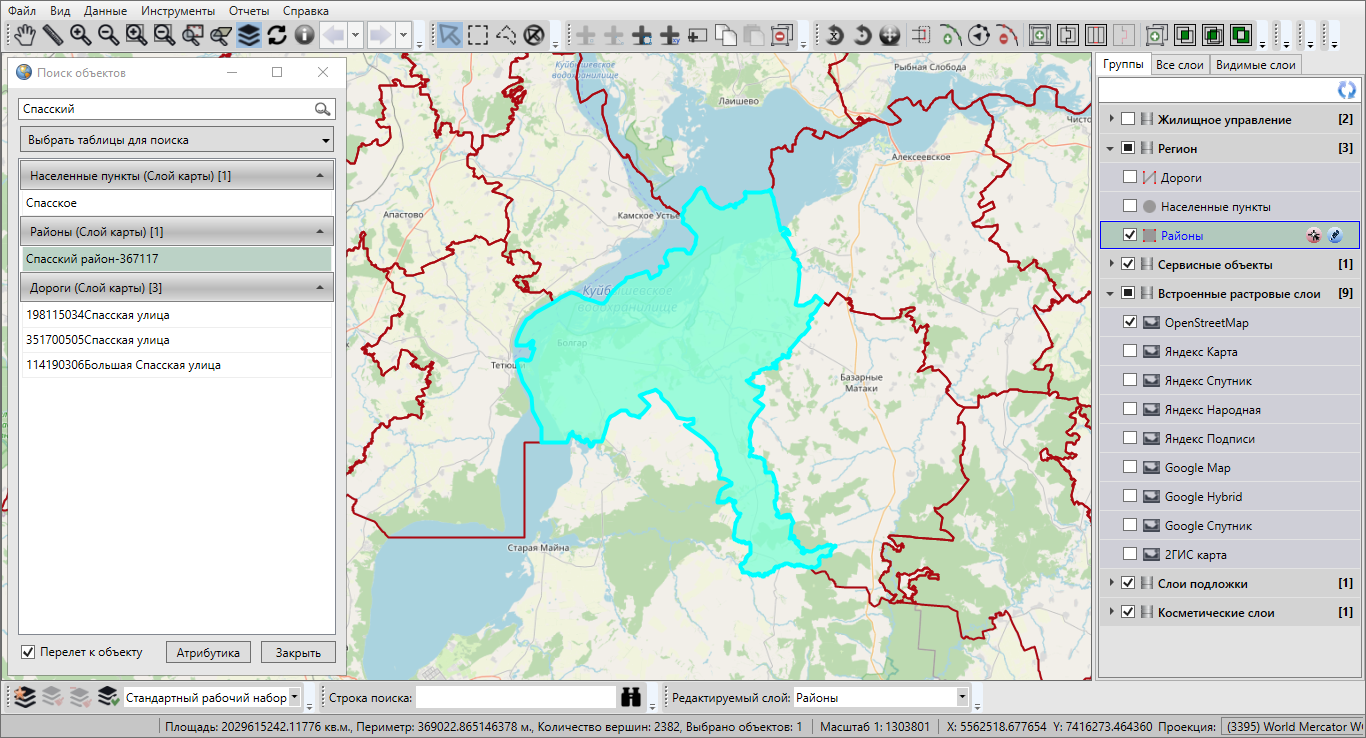Open the Выбрать таблицы для поиска dropdown
Viewport: 1366px width, 738px height.
pos(177,140)
